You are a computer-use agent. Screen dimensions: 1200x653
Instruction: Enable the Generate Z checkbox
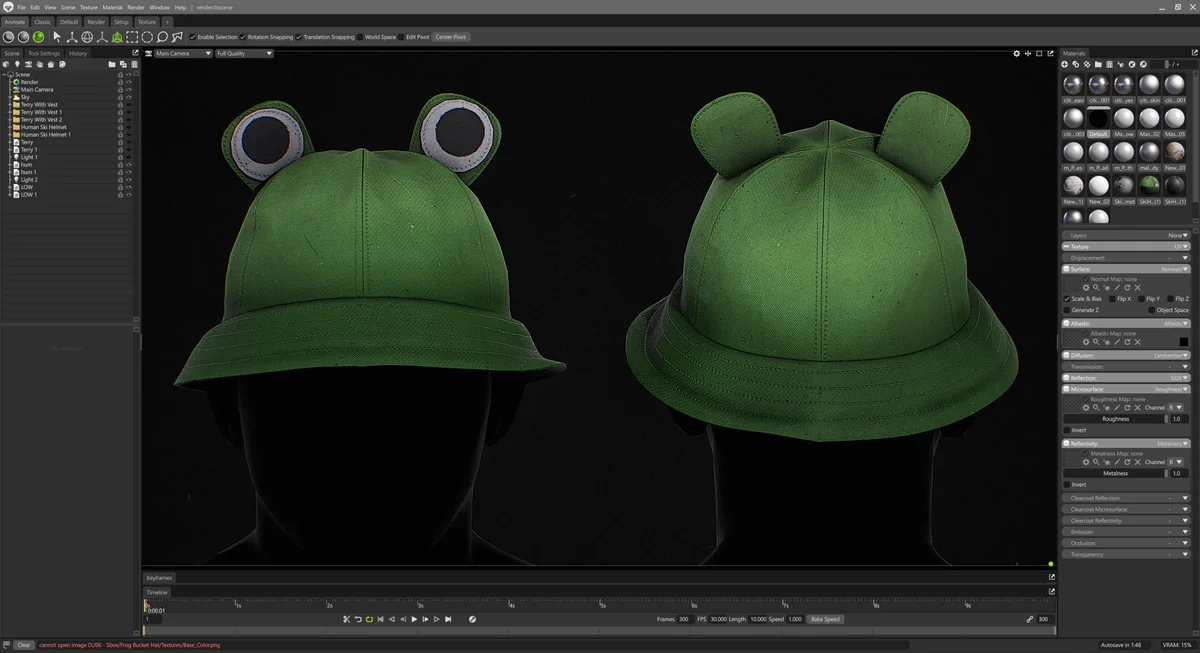click(1067, 310)
